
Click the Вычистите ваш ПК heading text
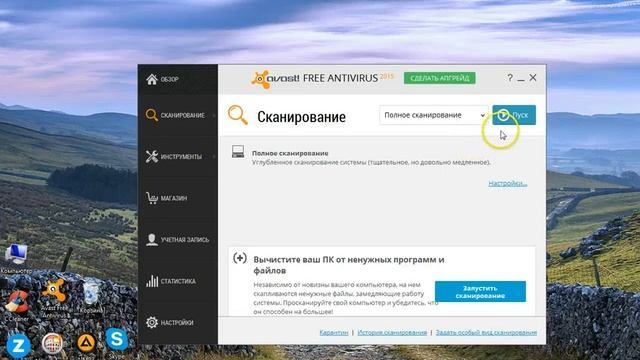point(349,265)
